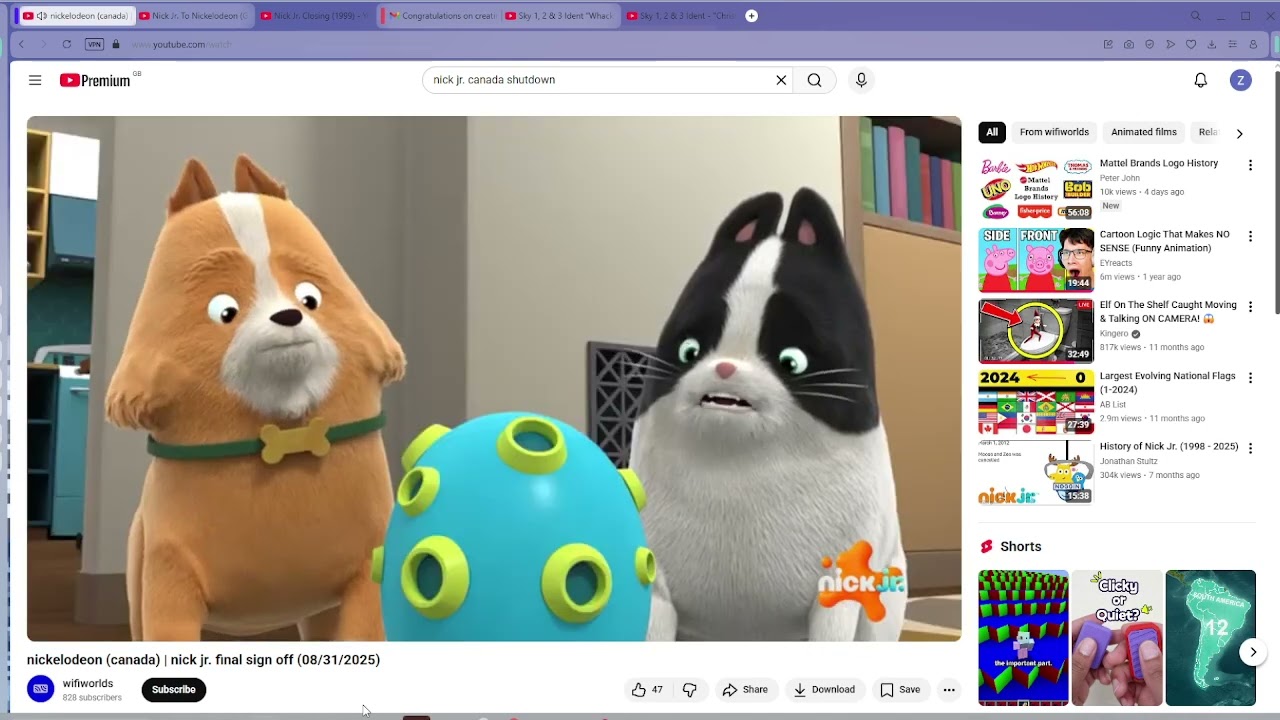Open browser snapshot camera tool
The image size is (1280, 720).
1129,44
